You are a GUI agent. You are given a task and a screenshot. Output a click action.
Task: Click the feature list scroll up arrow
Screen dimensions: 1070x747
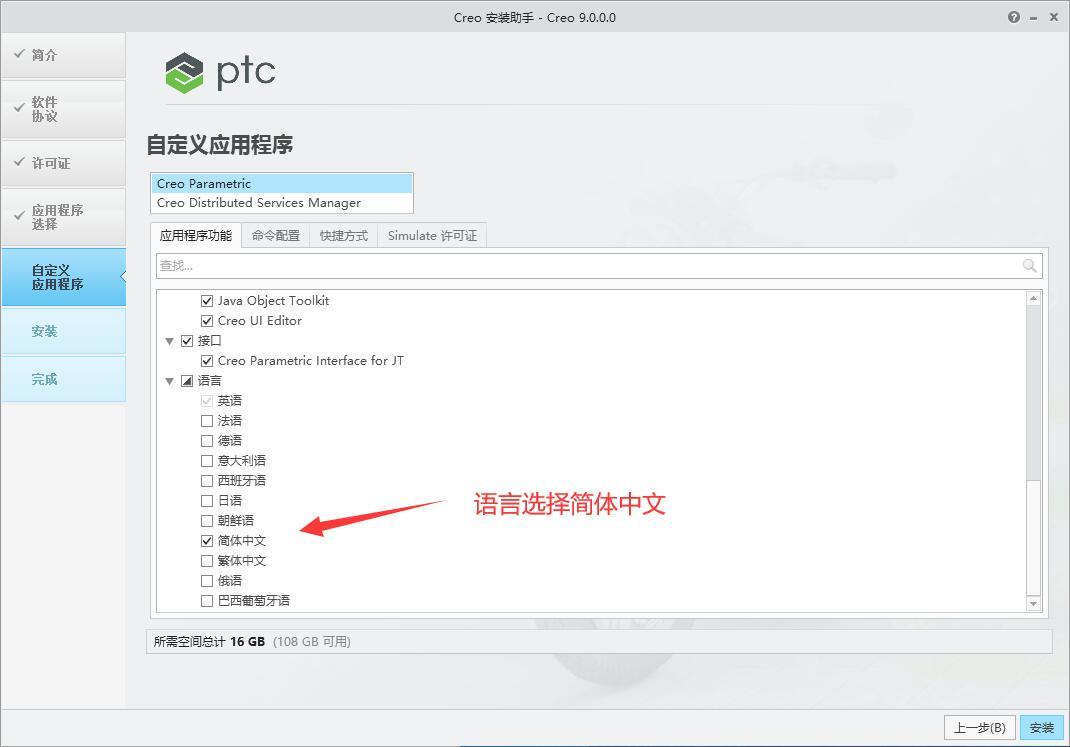point(1033,298)
